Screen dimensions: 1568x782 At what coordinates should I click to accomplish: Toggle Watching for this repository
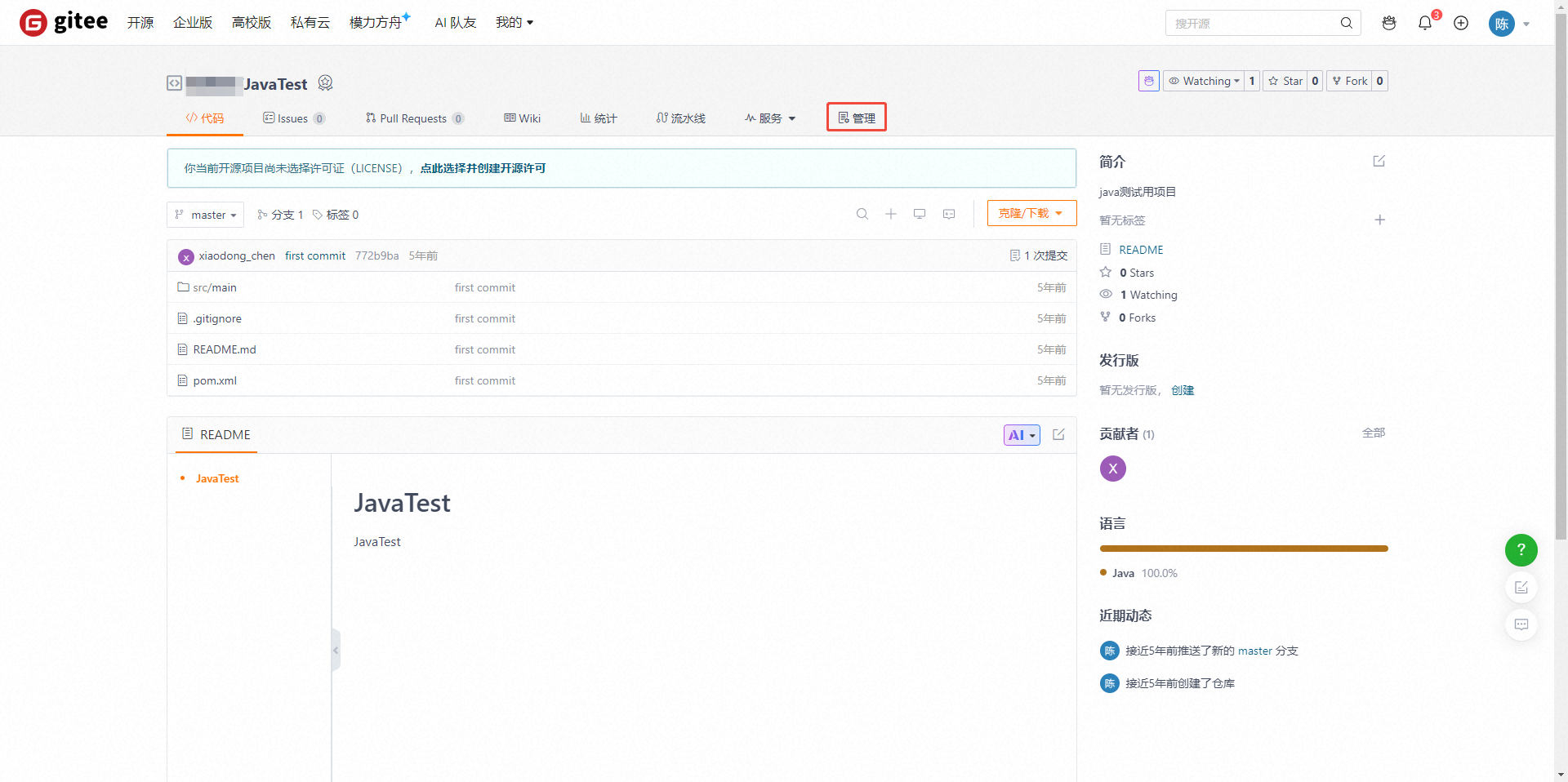pyautogui.click(x=1204, y=81)
